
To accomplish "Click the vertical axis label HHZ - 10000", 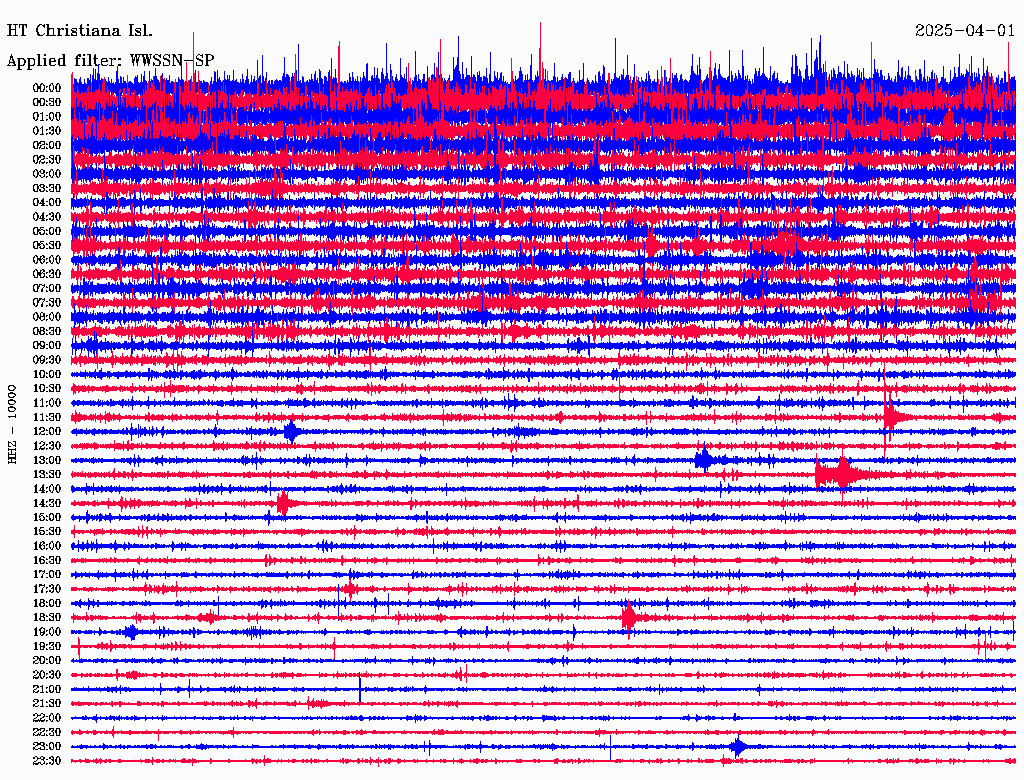I will tap(12, 424).
